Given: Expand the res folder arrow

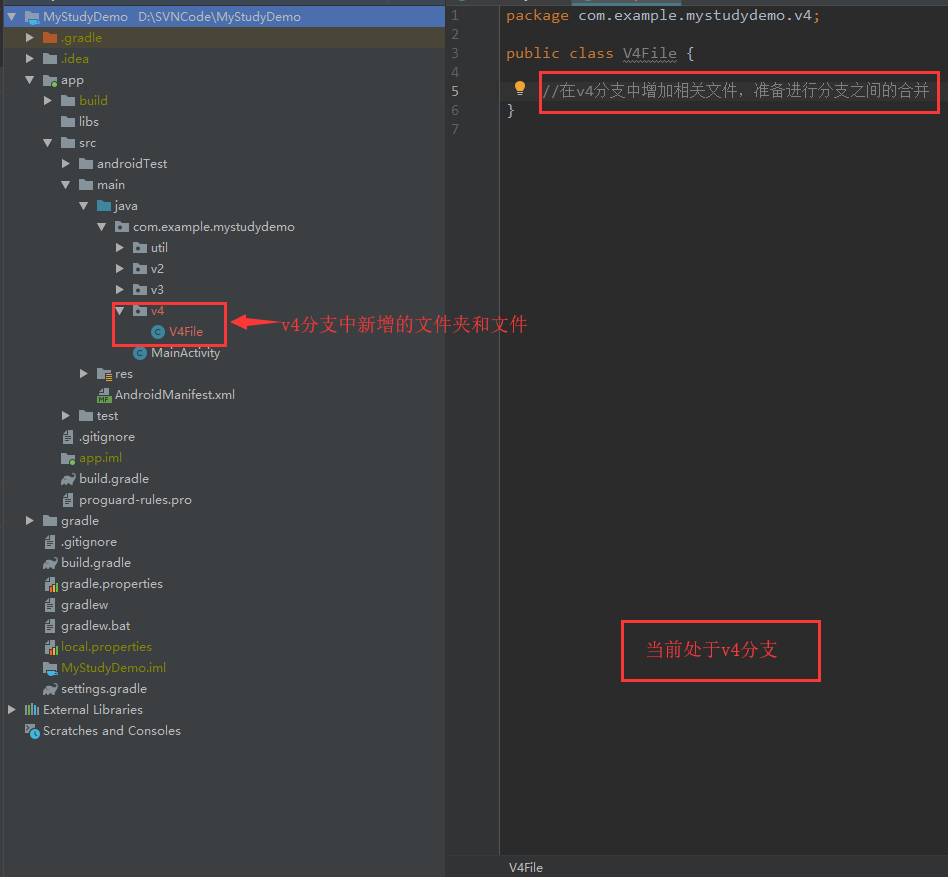Looking at the screenshot, I should pyautogui.click(x=84, y=374).
